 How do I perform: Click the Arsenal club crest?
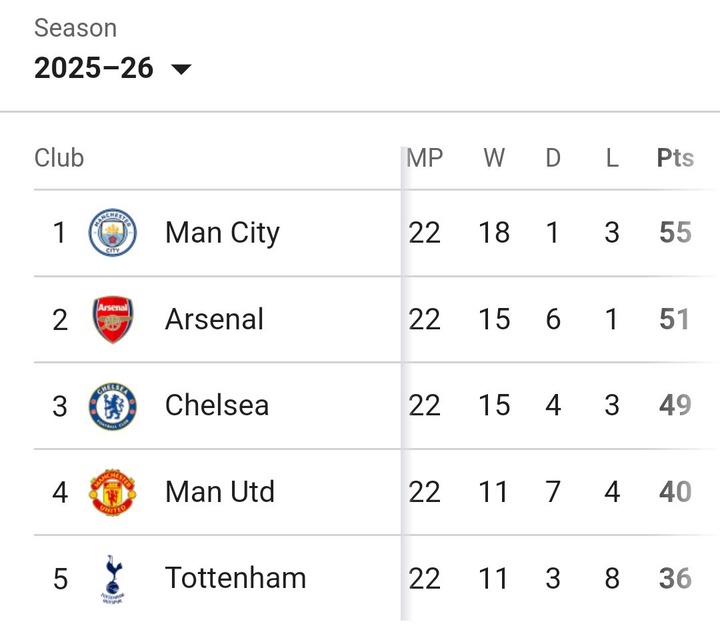(112, 319)
